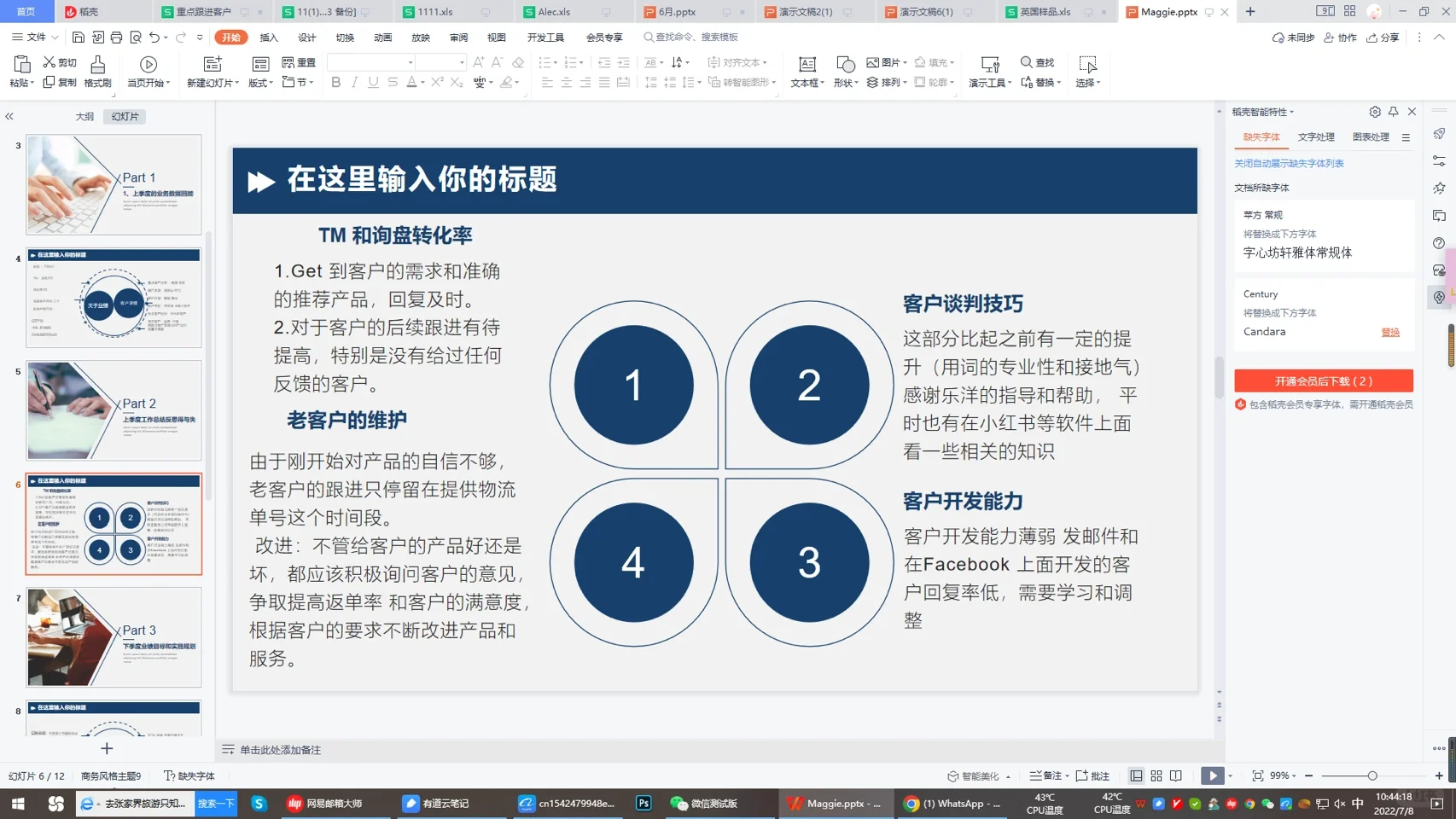Pin the 稻壳智能特性 side panel
Screen dimensions: 1456x819
click(1394, 112)
